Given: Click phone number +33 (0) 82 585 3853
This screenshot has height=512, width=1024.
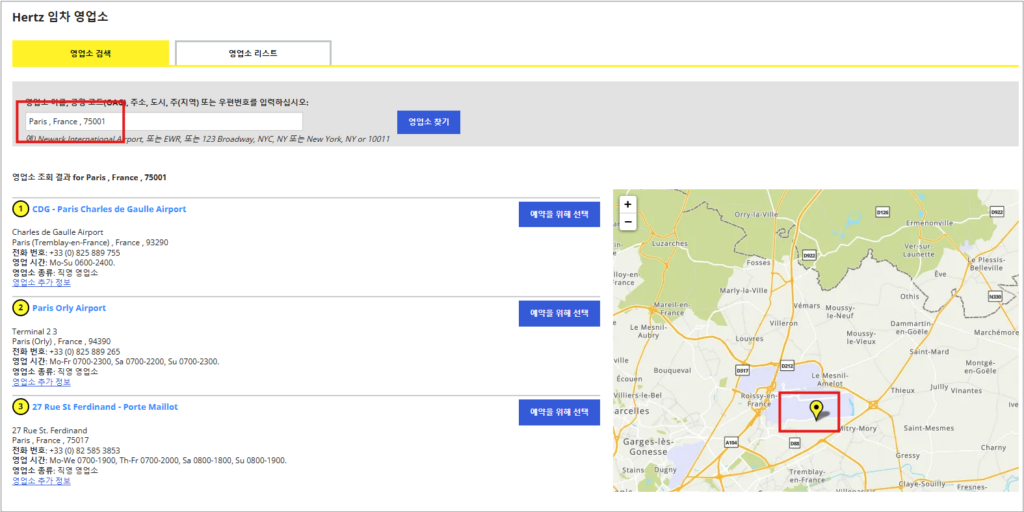Looking at the screenshot, I should pyautogui.click(x=85, y=451).
